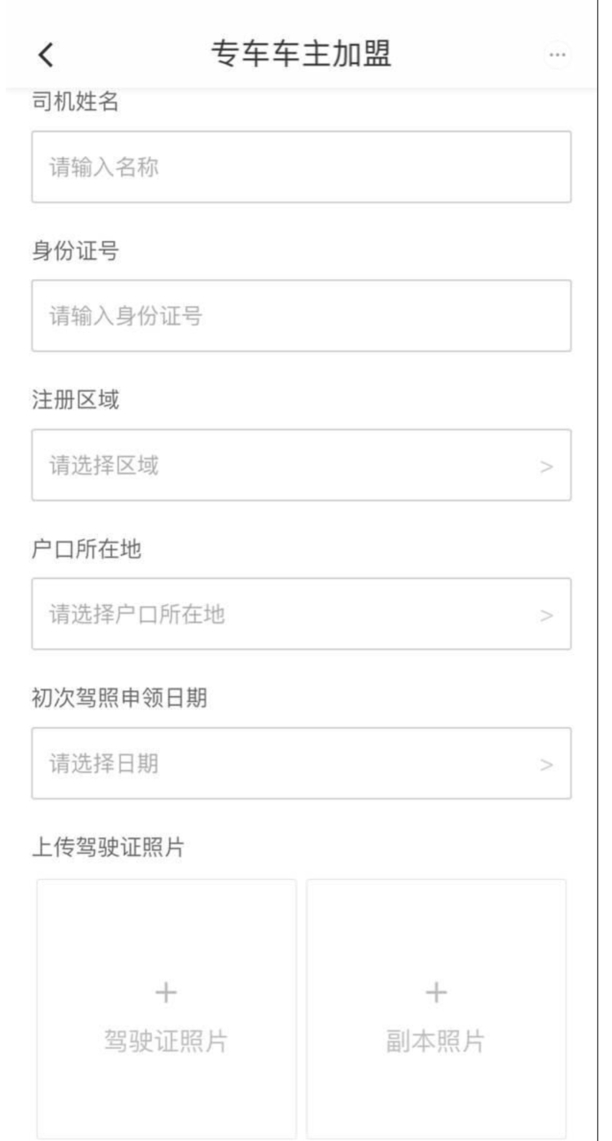
Task: Upload the 副本照片 copy photo box
Action: (x=436, y=1009)
